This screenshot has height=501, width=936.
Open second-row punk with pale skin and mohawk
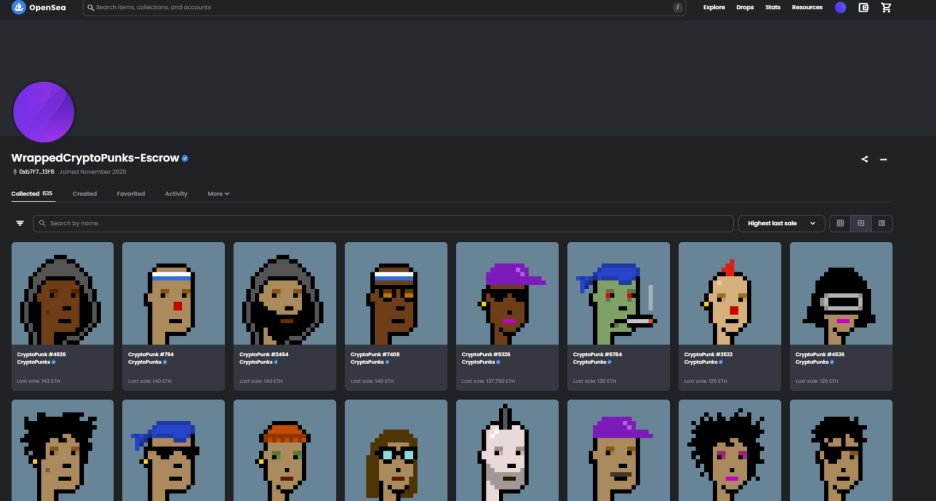(507, 450)
